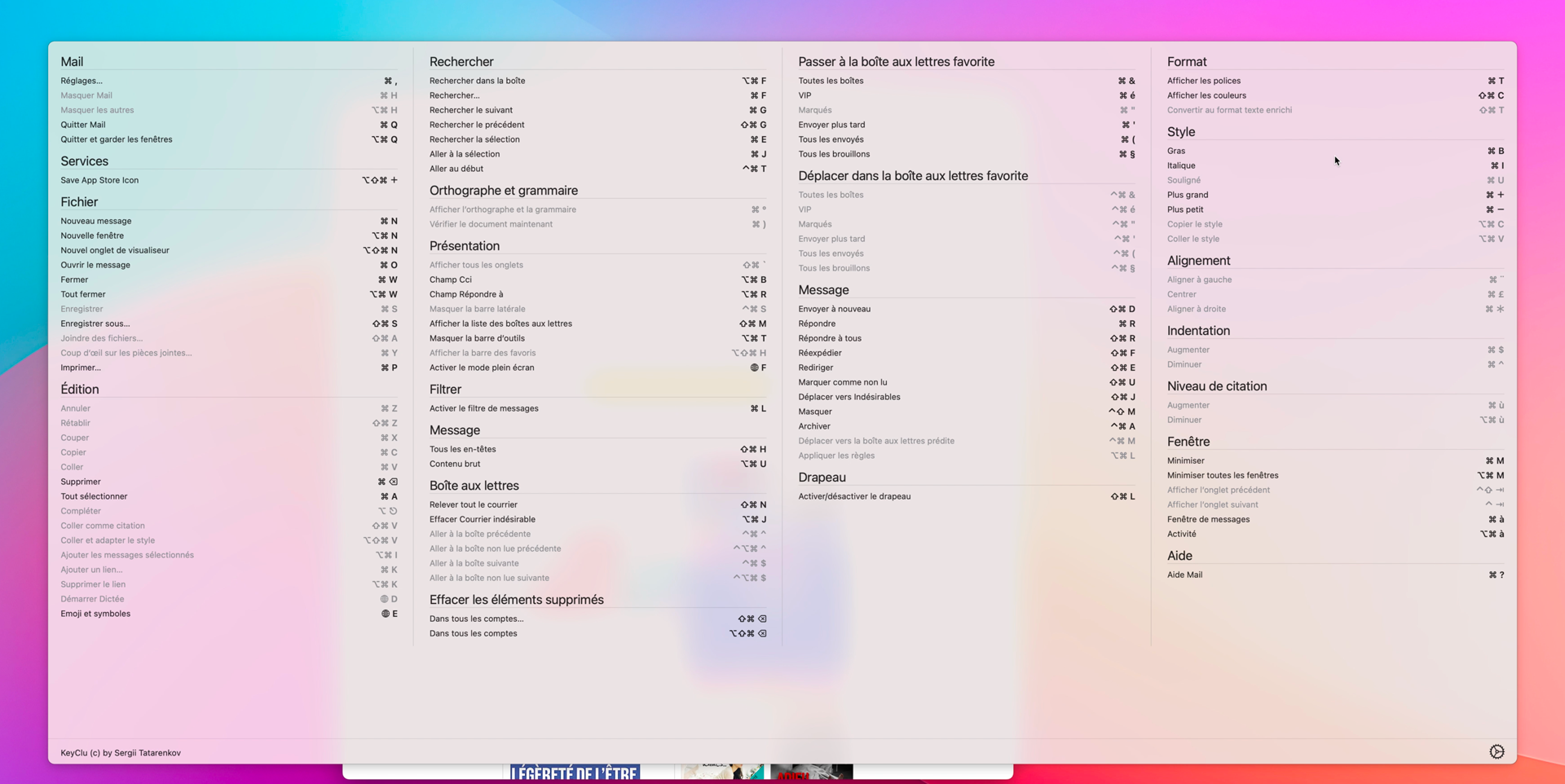The image size is (1565, 784).
Task: Select Quitter et garder les fenêtres
Action: tap(229, 139)
